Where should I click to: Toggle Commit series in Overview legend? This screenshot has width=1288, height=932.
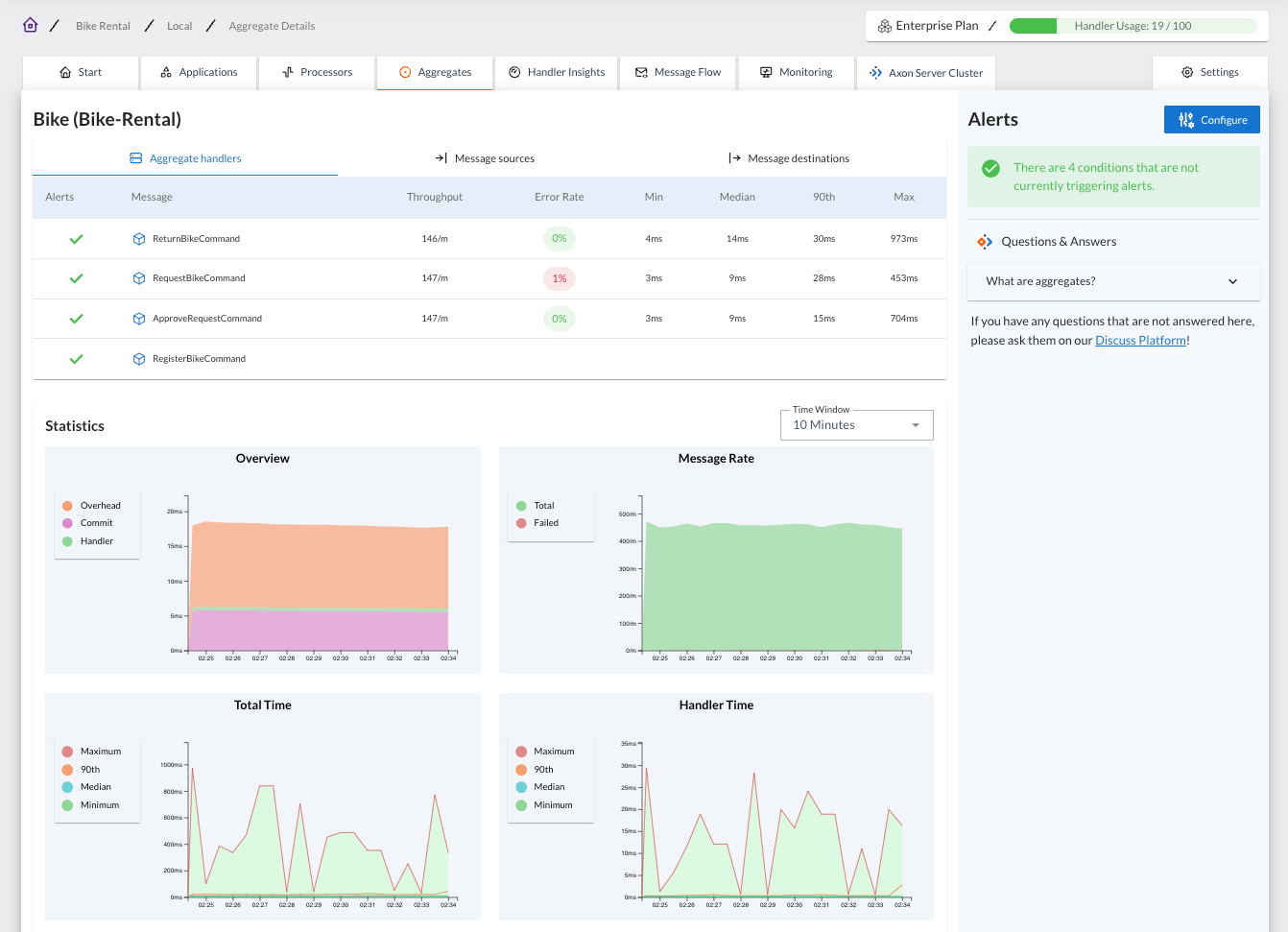pos(88,523)
